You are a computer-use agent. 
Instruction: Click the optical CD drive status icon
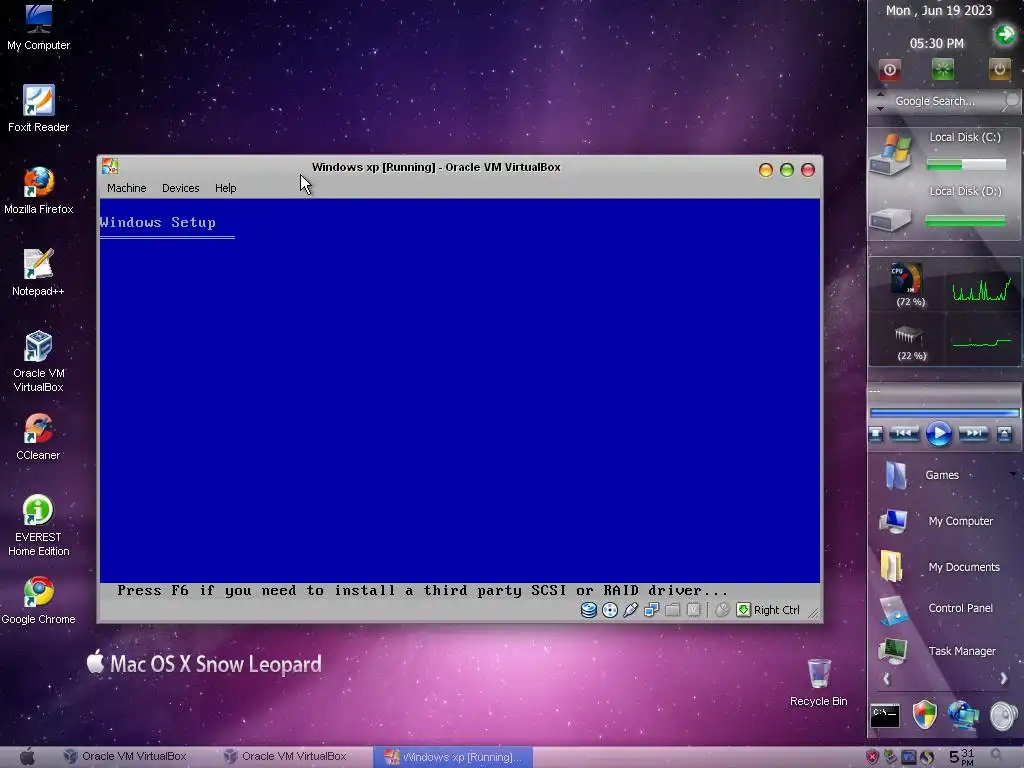point(609,610)
